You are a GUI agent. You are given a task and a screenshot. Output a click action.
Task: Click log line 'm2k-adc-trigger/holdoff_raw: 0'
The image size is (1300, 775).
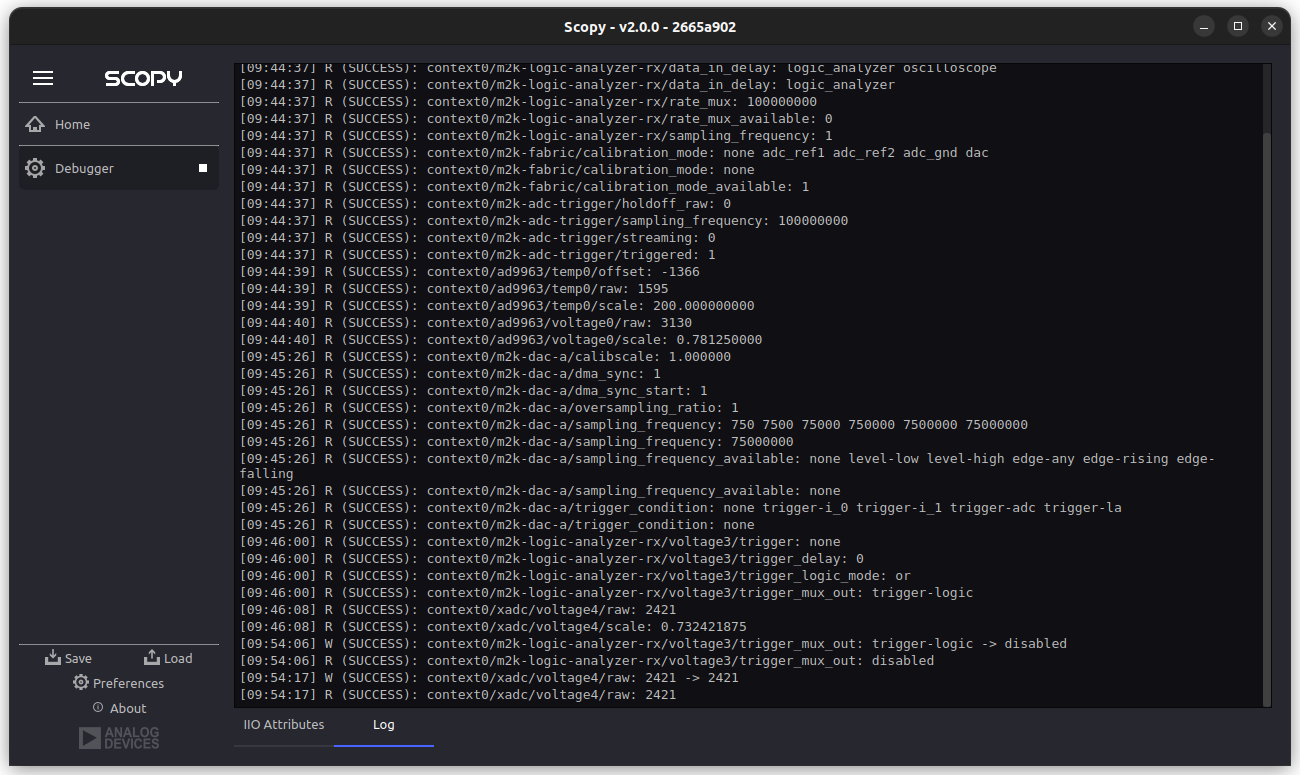485,204
